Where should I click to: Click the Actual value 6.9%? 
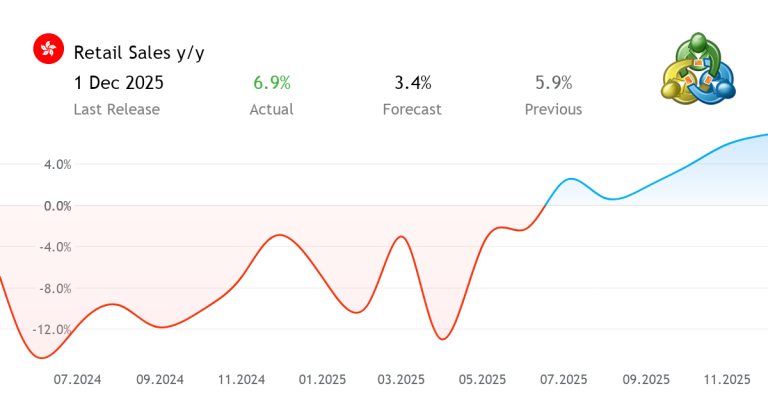point(271,82)
